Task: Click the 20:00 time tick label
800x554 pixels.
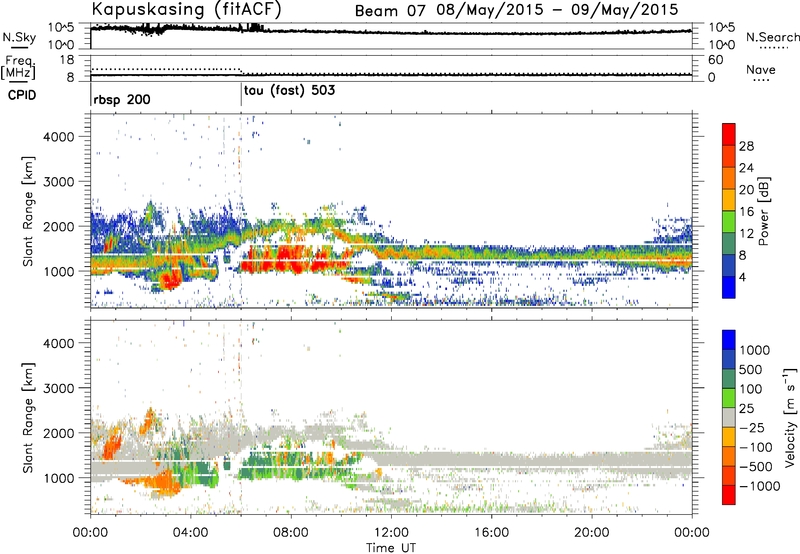Action: [x=592, y=533]
